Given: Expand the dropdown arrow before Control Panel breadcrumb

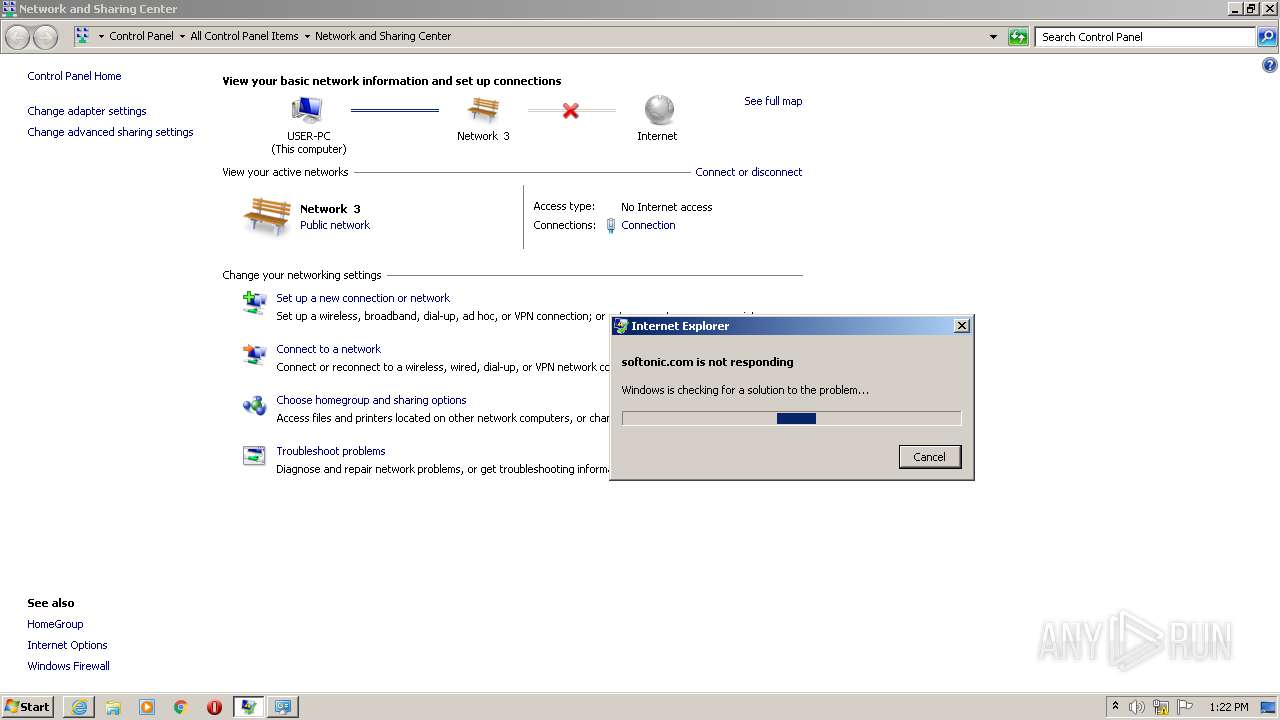Looking at the screenshot, I should [x=101, y=37].
